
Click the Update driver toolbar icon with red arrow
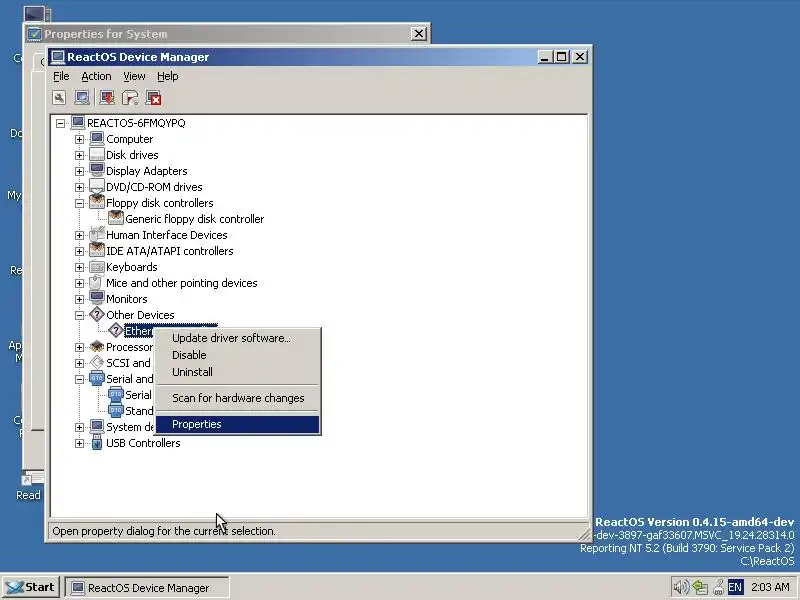[107, 98]
